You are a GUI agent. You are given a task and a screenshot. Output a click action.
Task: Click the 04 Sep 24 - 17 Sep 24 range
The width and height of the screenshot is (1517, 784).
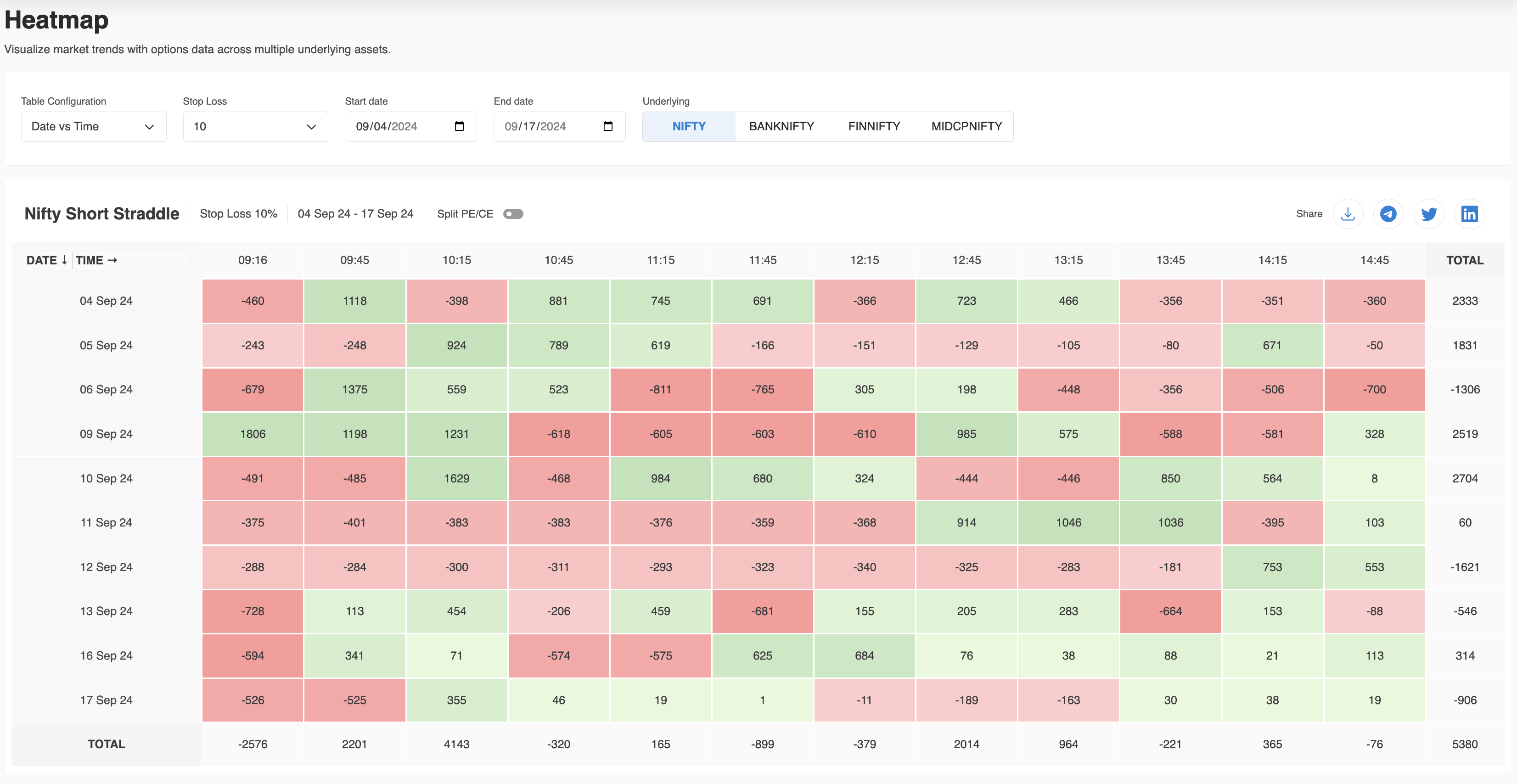355,213
